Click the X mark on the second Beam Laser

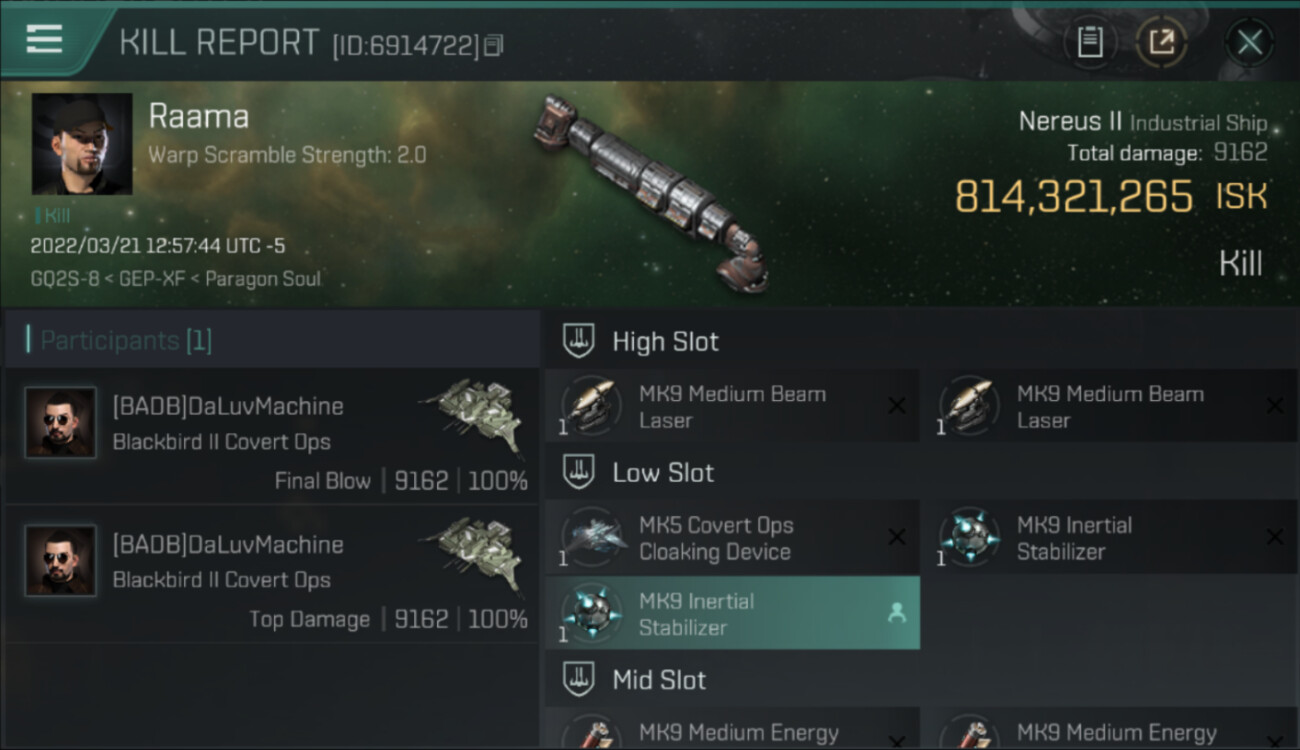pos(1275,406)
